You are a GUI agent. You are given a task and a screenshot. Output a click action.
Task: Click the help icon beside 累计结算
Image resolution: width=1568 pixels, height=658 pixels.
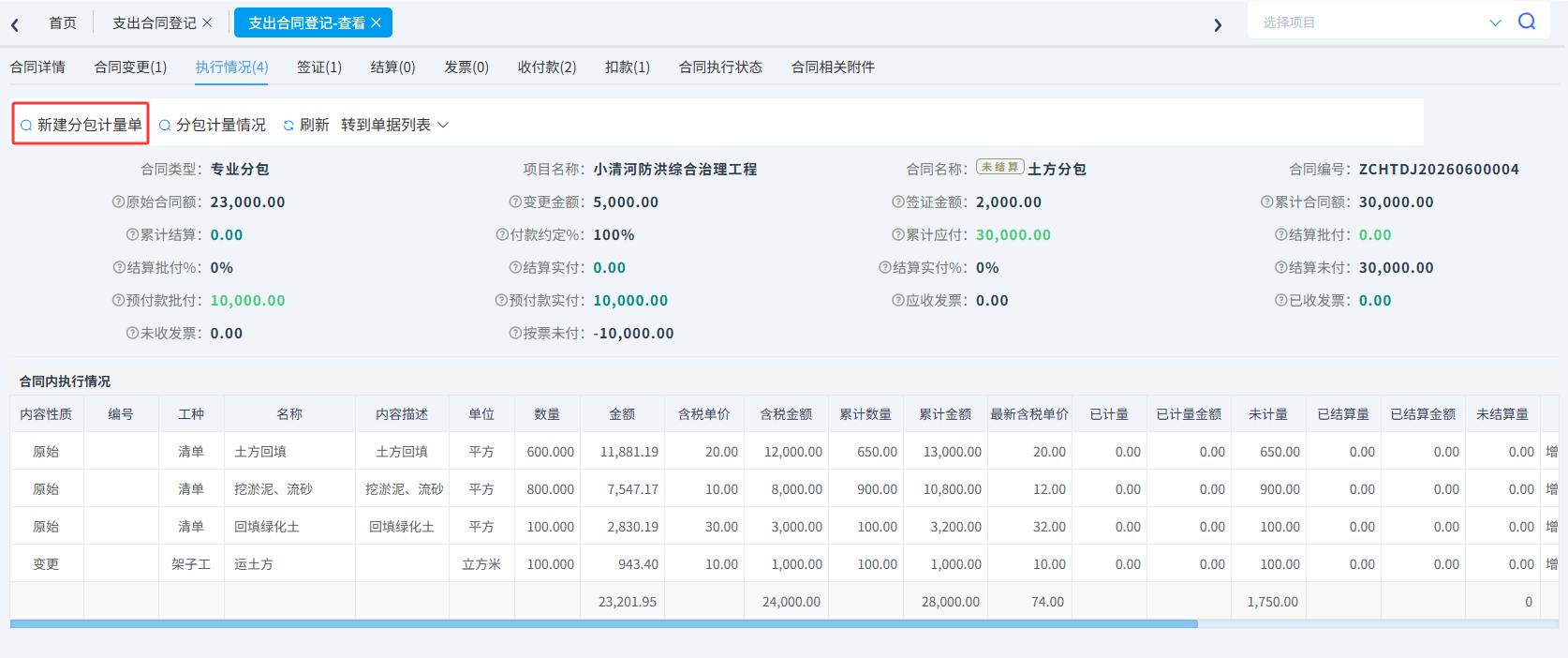[133, 234]
